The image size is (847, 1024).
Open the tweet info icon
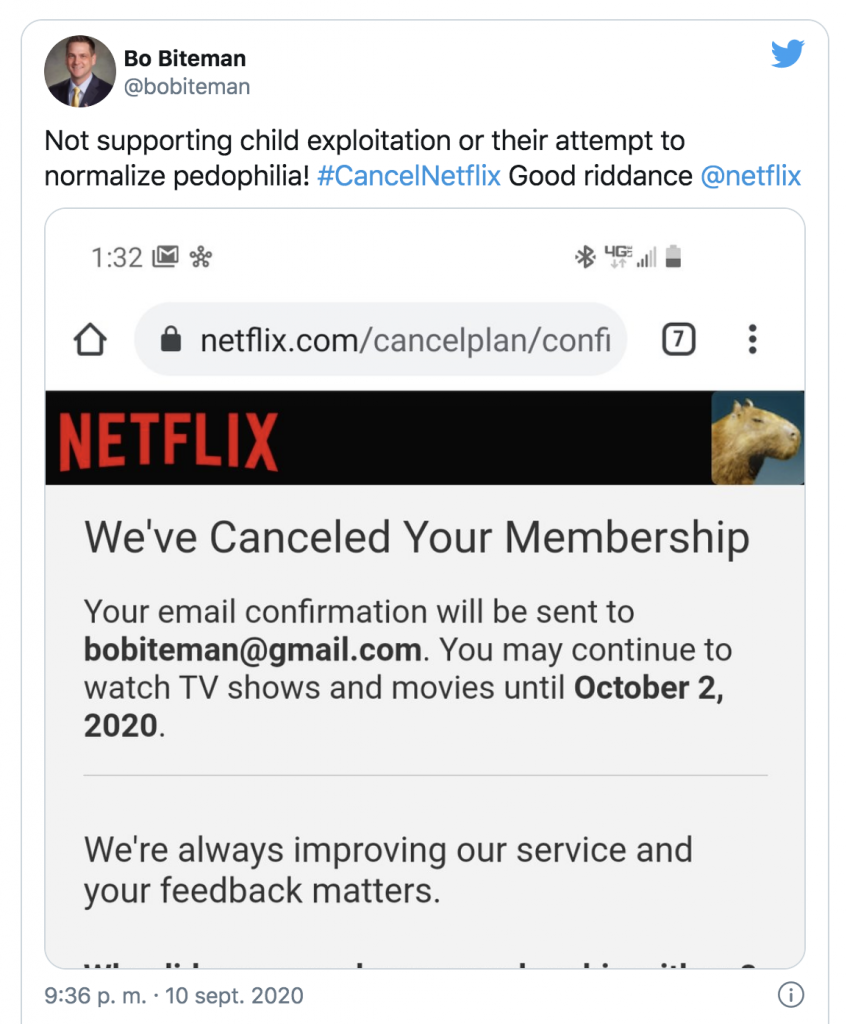[790, 996]
